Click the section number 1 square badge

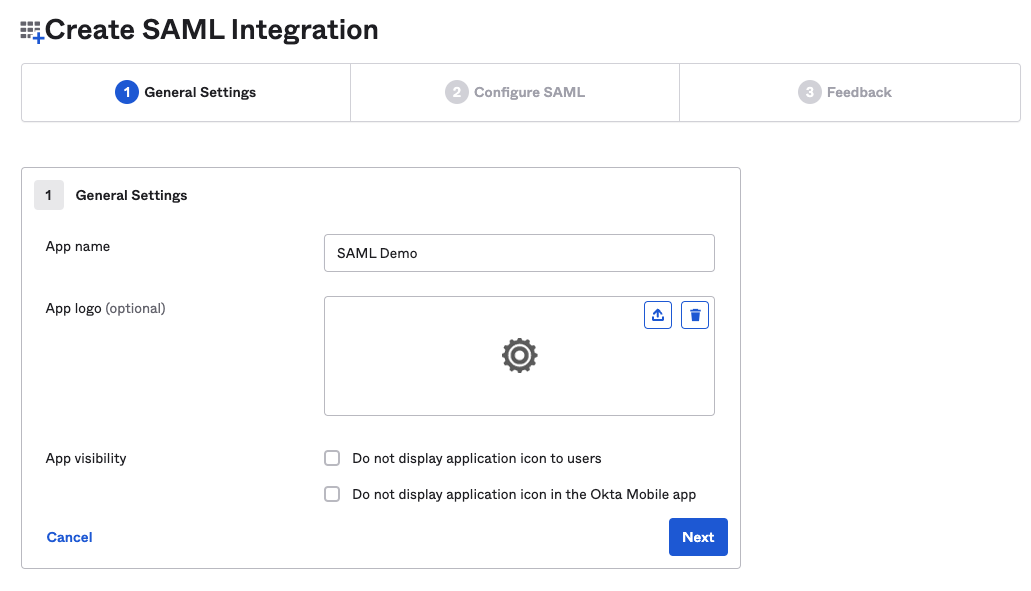pos(48,195)
